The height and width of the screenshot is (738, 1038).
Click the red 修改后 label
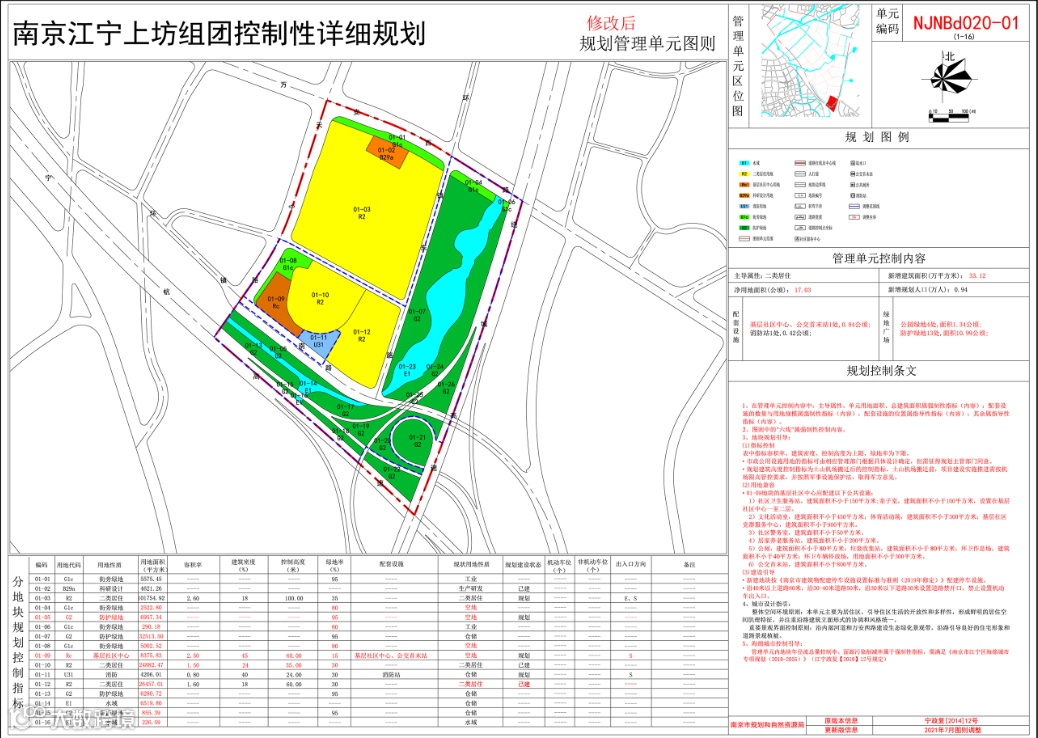coord(611,23)
